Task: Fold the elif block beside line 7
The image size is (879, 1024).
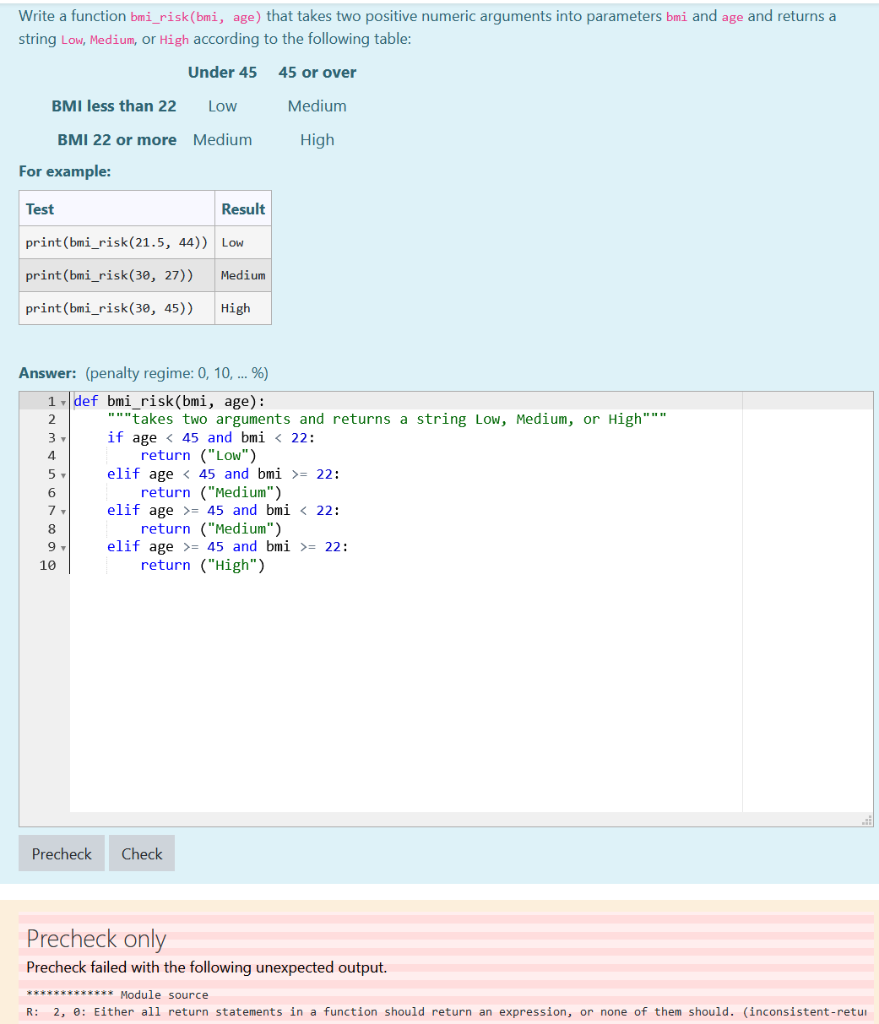Action: point(62,510)
